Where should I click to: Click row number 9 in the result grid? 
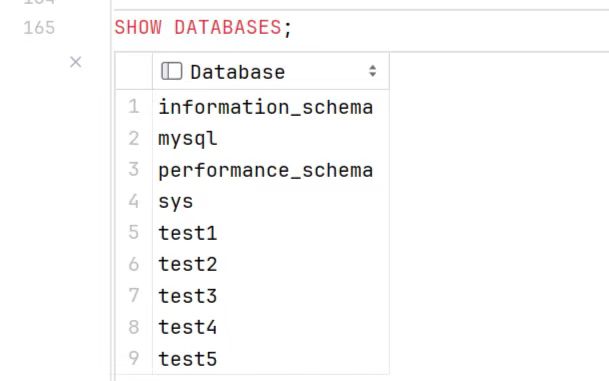134,358
